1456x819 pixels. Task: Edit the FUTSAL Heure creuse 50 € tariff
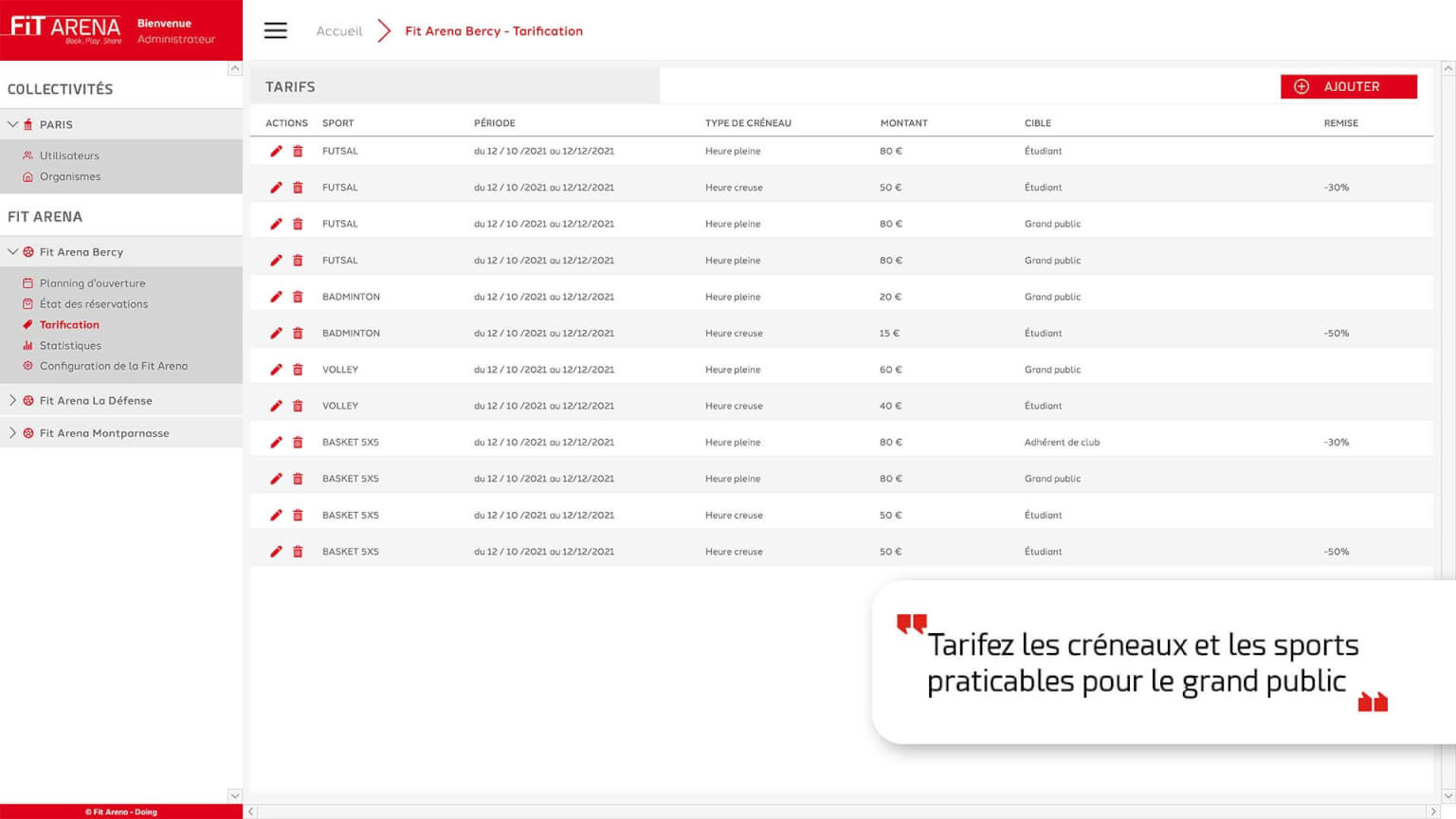click(x=276, y=188)
